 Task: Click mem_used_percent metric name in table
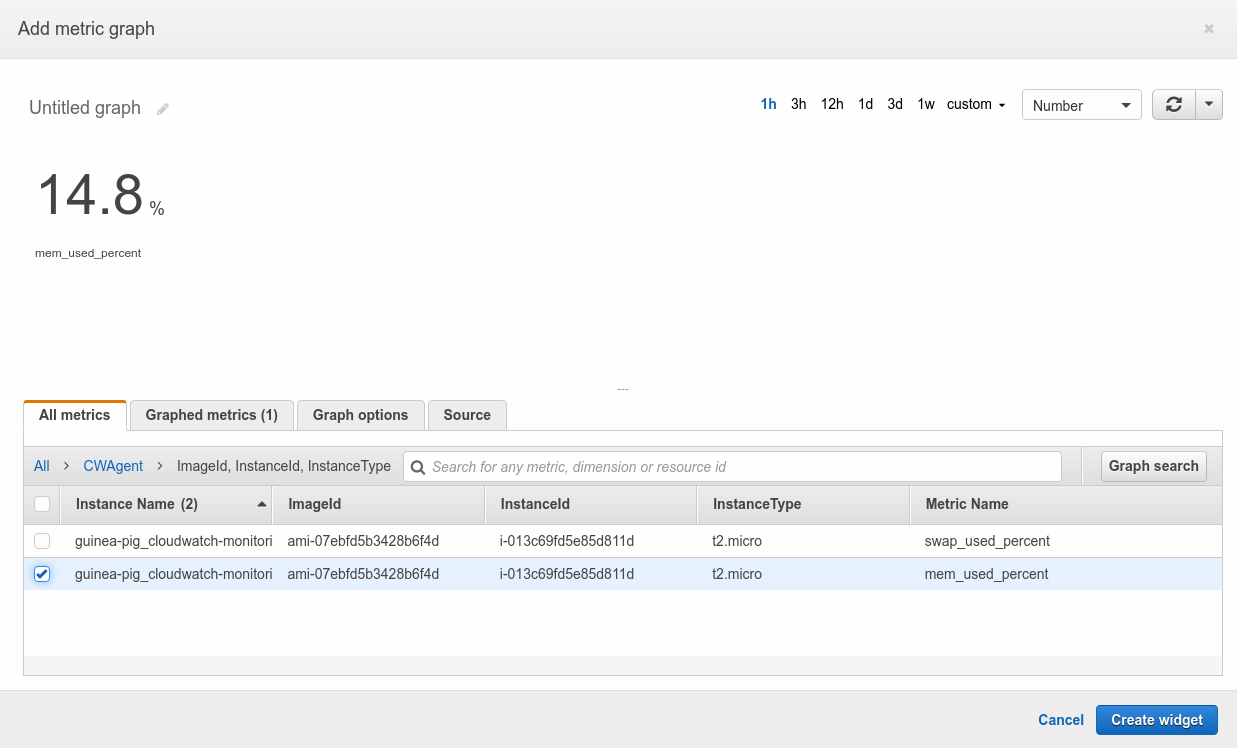[986, 574]
